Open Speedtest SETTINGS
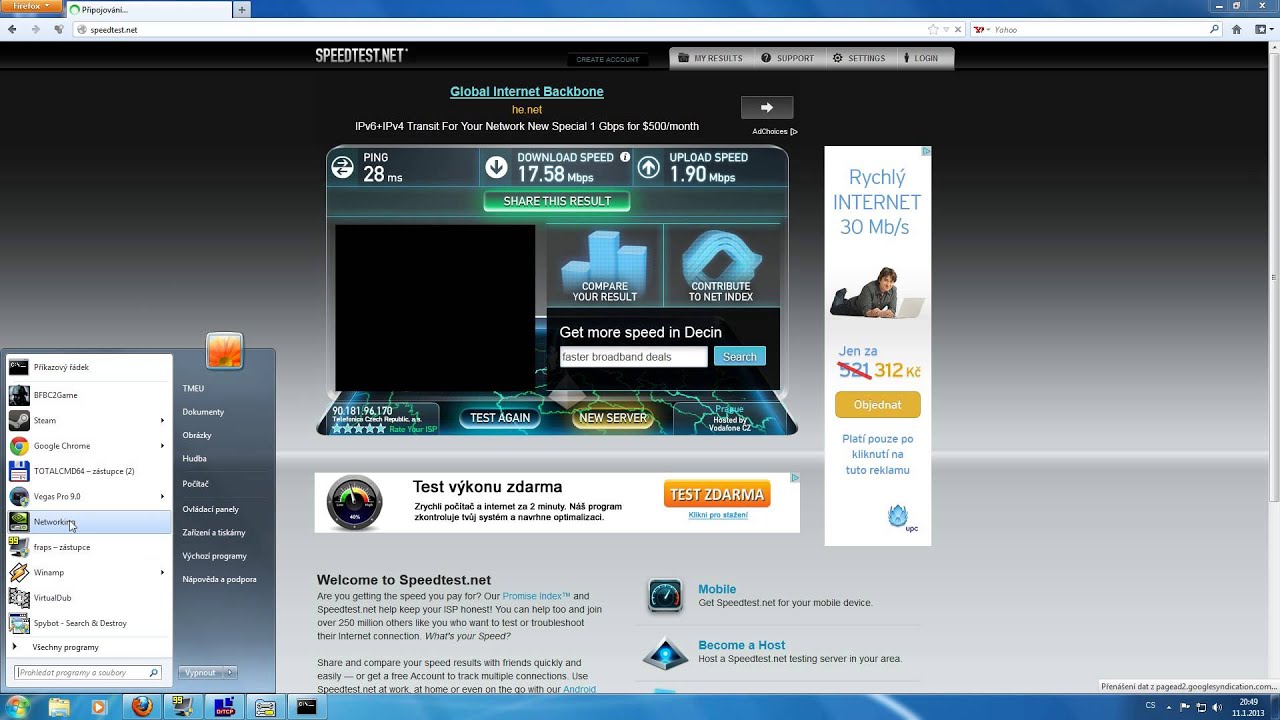Viewport: 1280px width, 720px height. coord(858,58)
